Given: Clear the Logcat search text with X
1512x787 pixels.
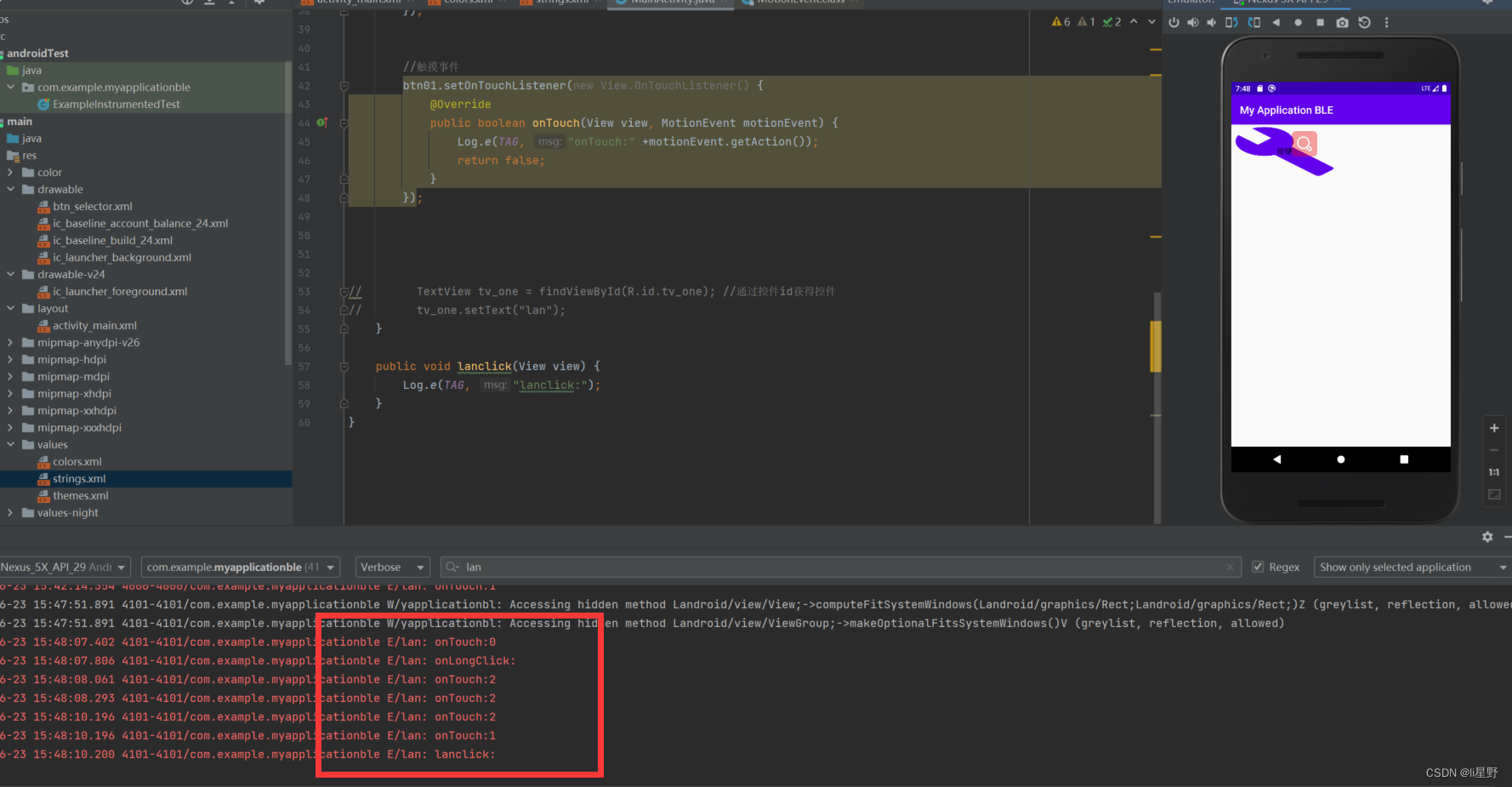Looking at the screenshot, I should 1230,567.
